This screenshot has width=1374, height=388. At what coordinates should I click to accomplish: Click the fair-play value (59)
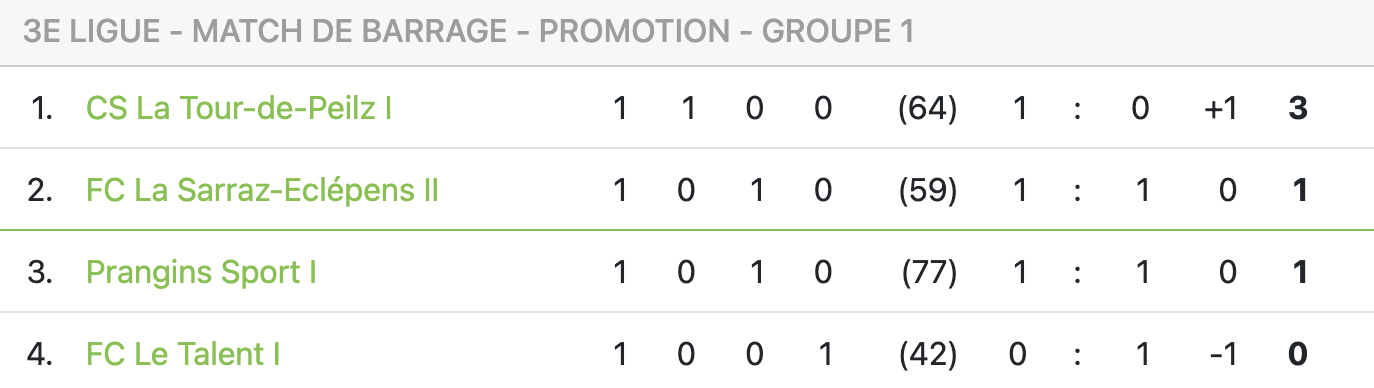point(928,190)
